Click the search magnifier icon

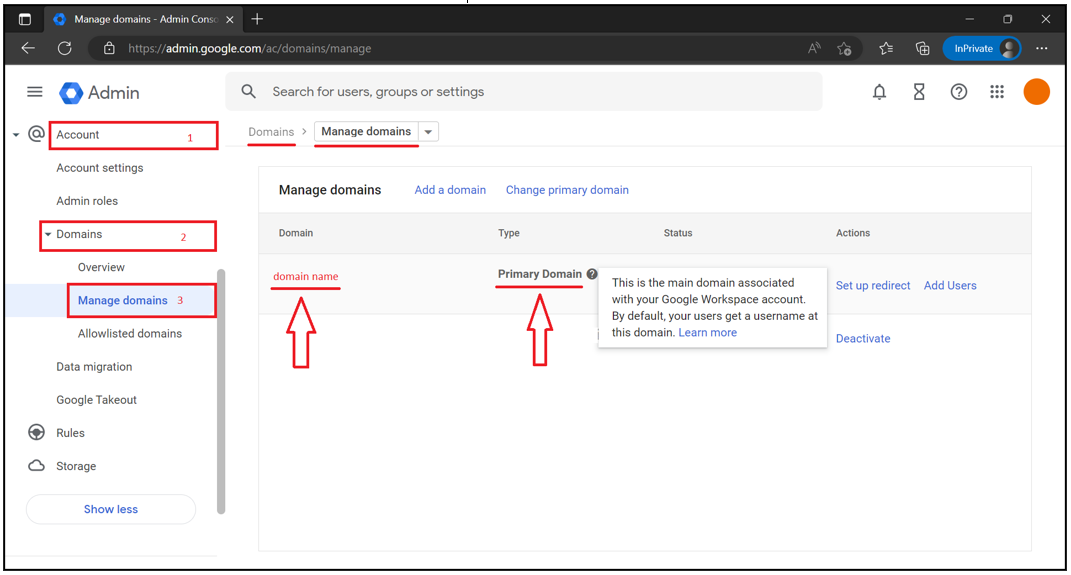249,92
